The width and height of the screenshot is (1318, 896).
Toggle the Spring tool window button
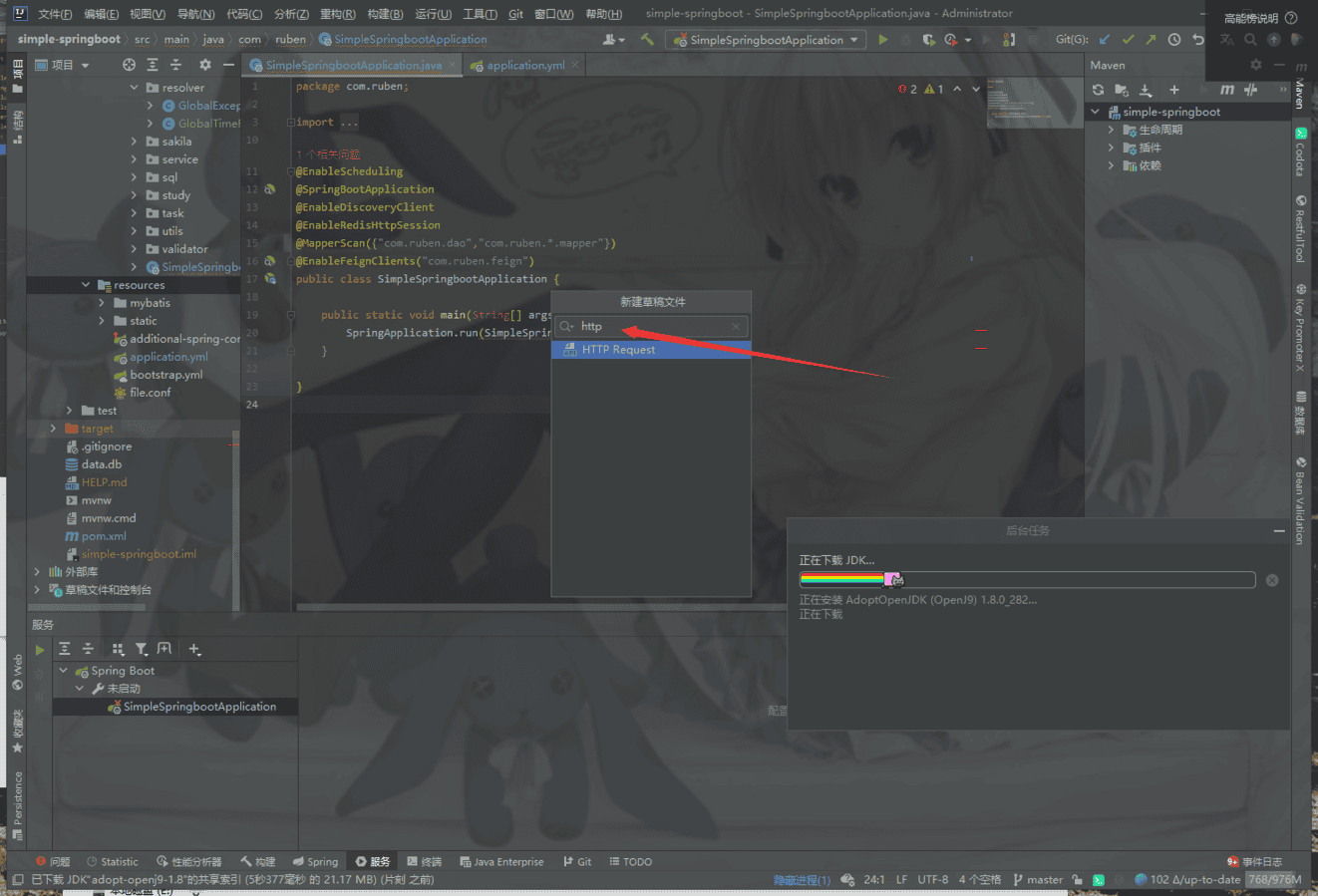(x=315, y=861)
